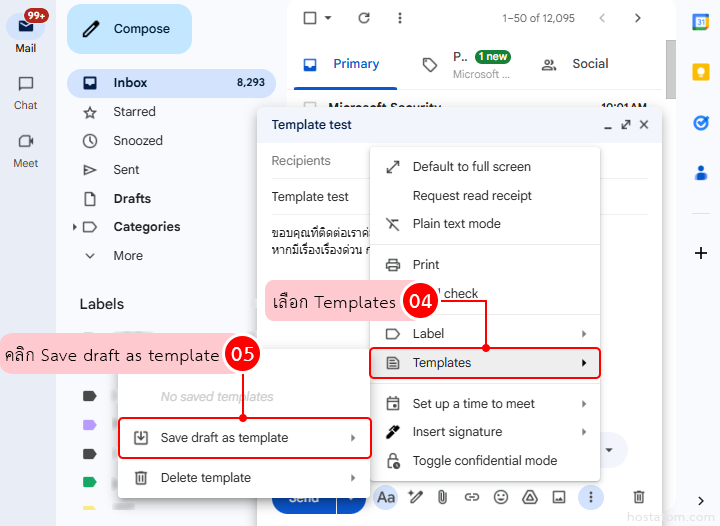Open the Inbox folder

point(171,83)
